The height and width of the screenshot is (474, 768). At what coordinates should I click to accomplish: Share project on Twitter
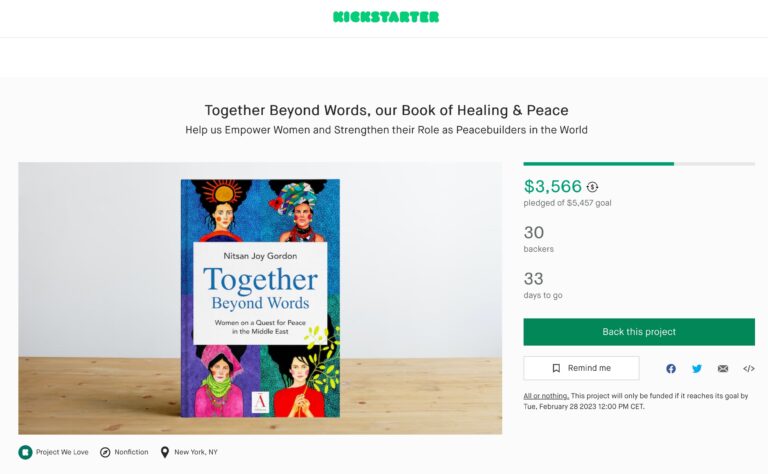pos(697,369)
